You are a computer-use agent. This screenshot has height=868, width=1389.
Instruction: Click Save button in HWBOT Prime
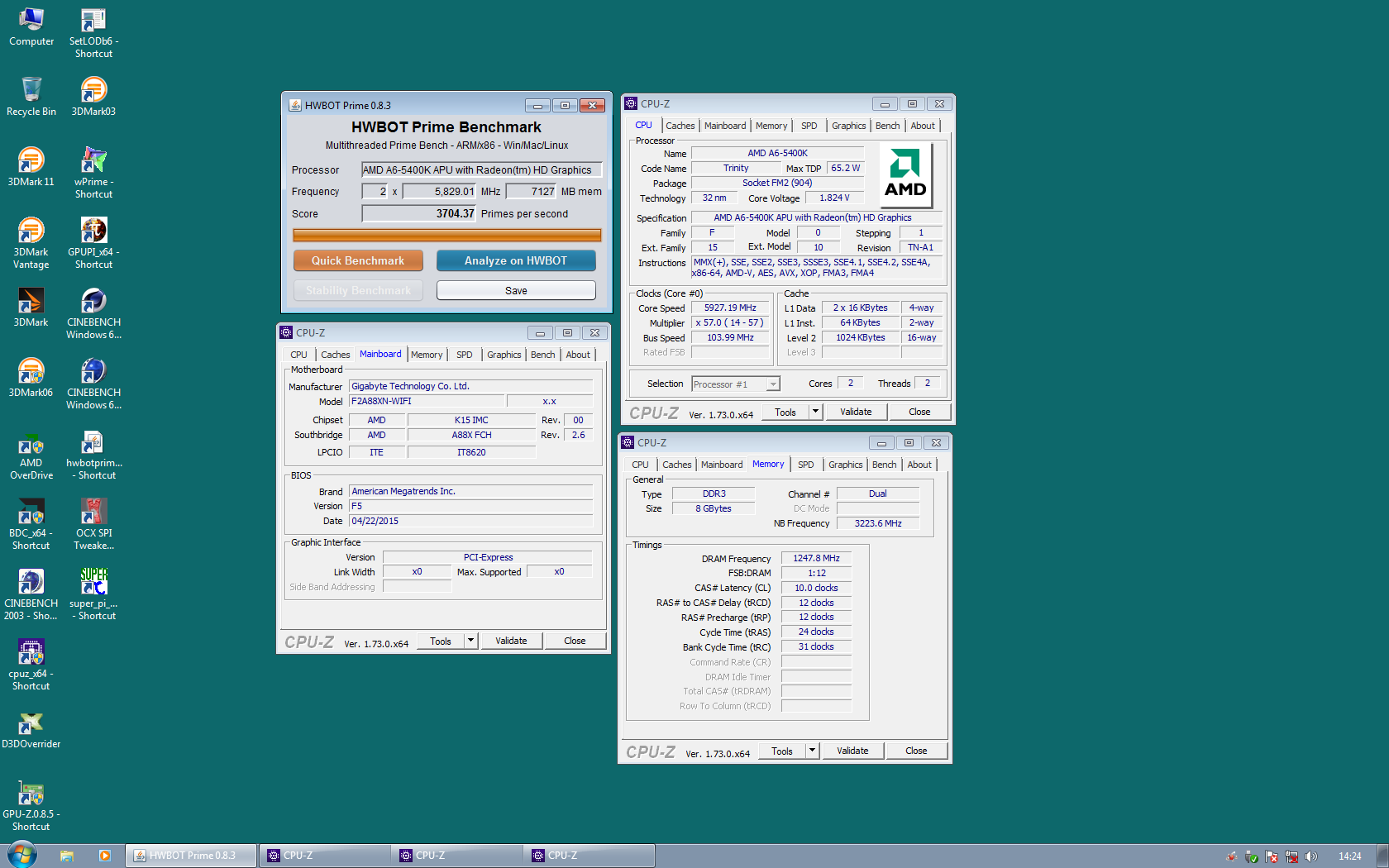point(516,290)
